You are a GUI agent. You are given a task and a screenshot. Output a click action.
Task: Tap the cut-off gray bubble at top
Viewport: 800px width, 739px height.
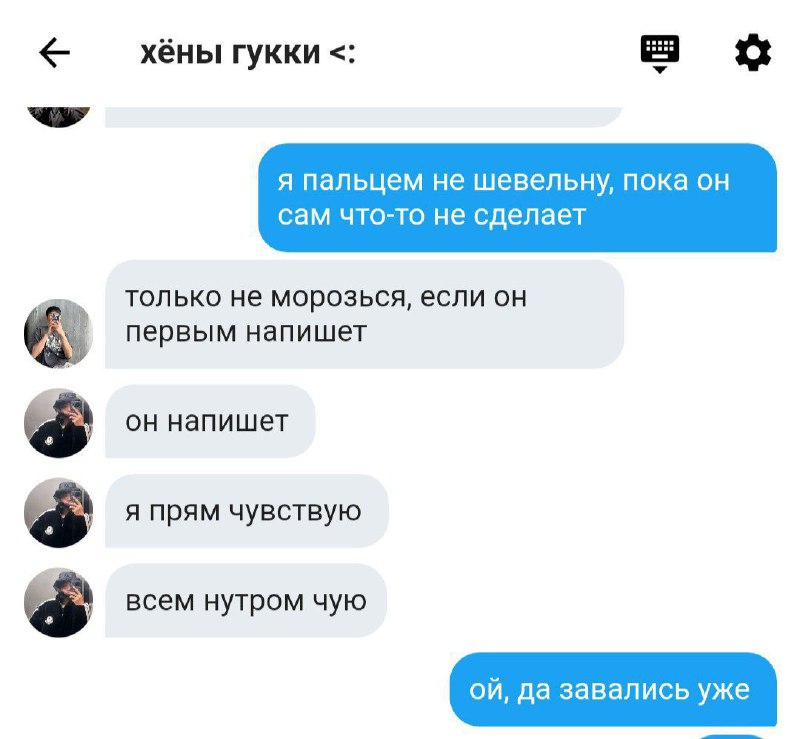click(363, 117)
